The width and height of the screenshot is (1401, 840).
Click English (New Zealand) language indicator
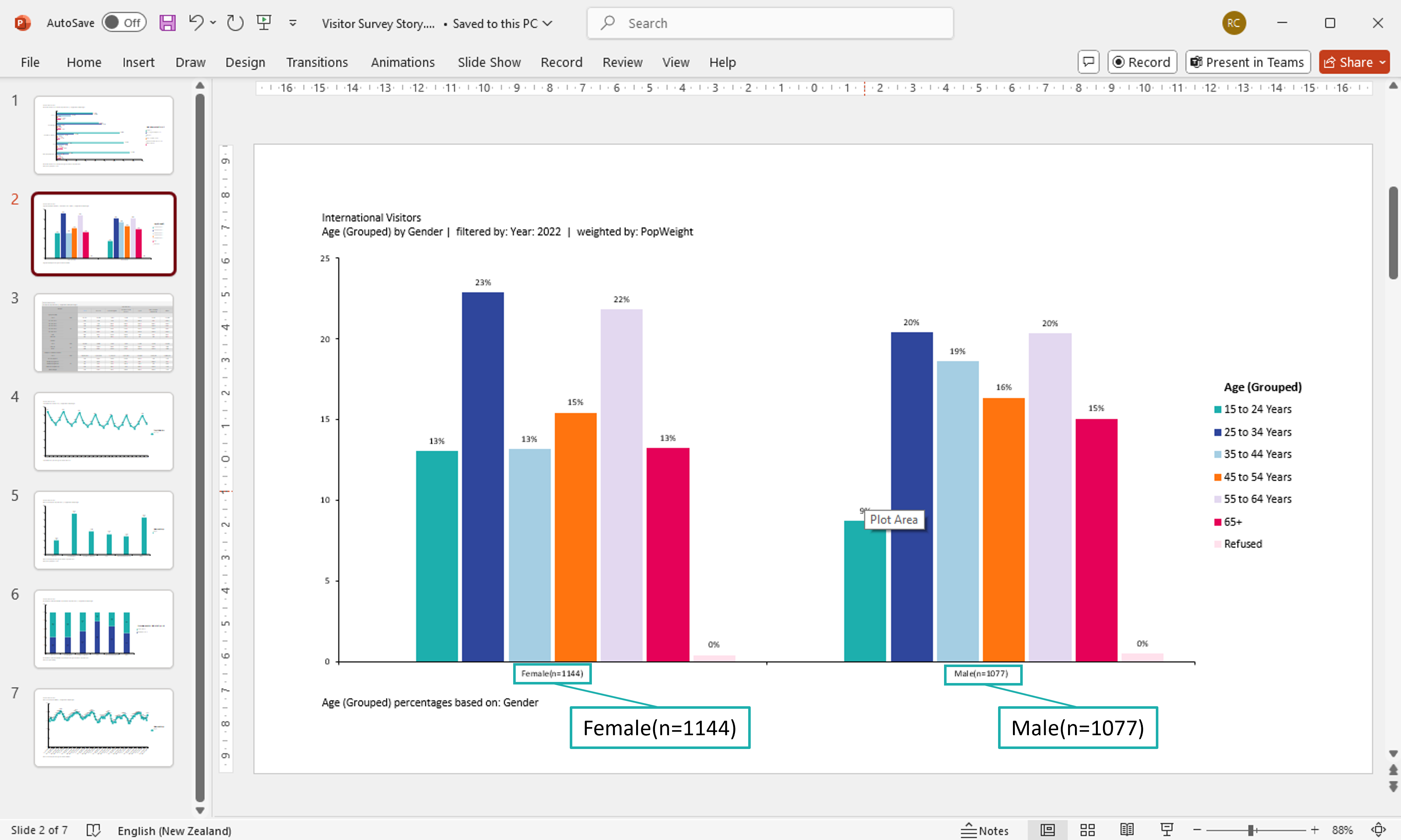[174, 830]
